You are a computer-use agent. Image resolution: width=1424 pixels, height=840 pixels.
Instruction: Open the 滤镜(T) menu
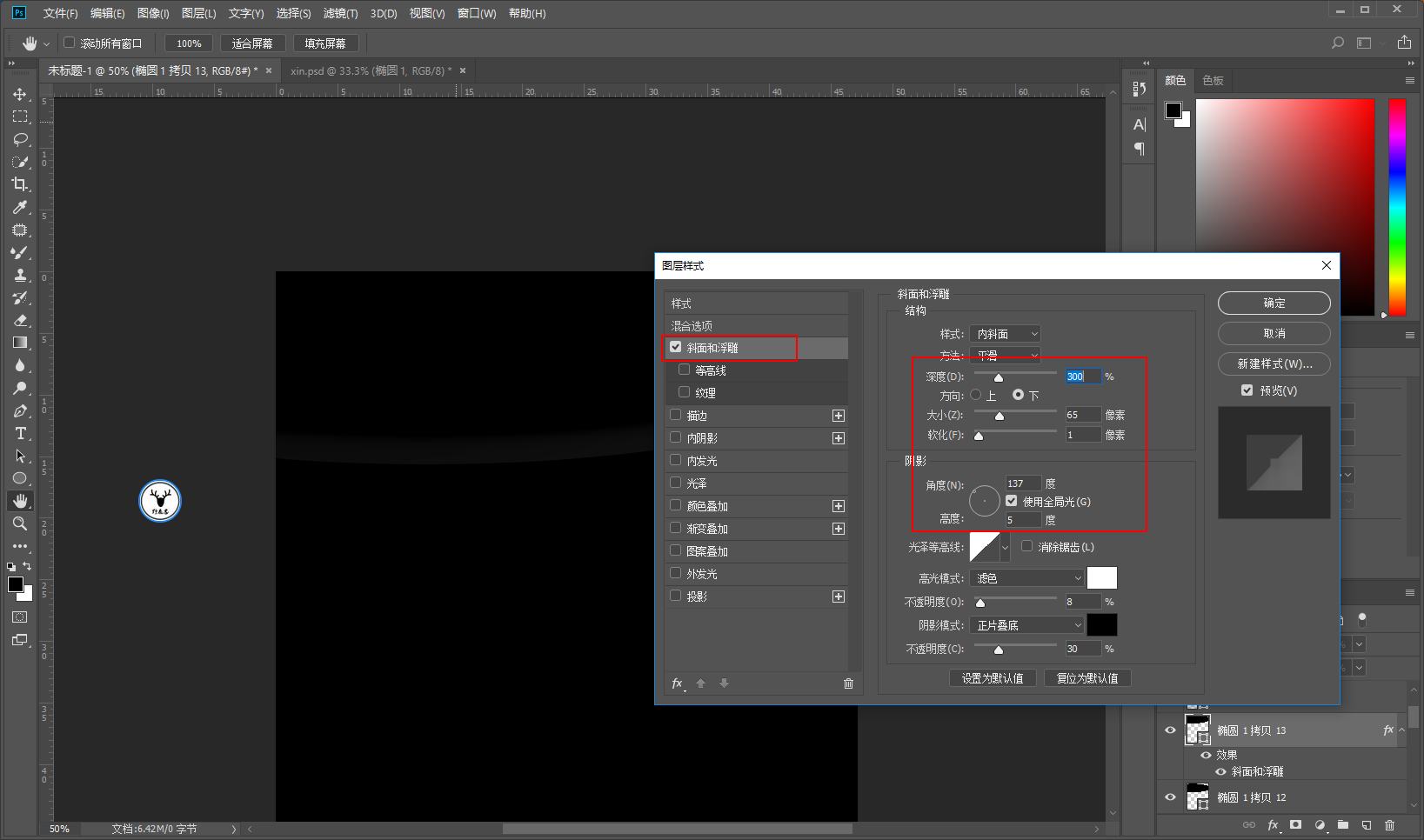pyautogui.click(x=340, y=13)
